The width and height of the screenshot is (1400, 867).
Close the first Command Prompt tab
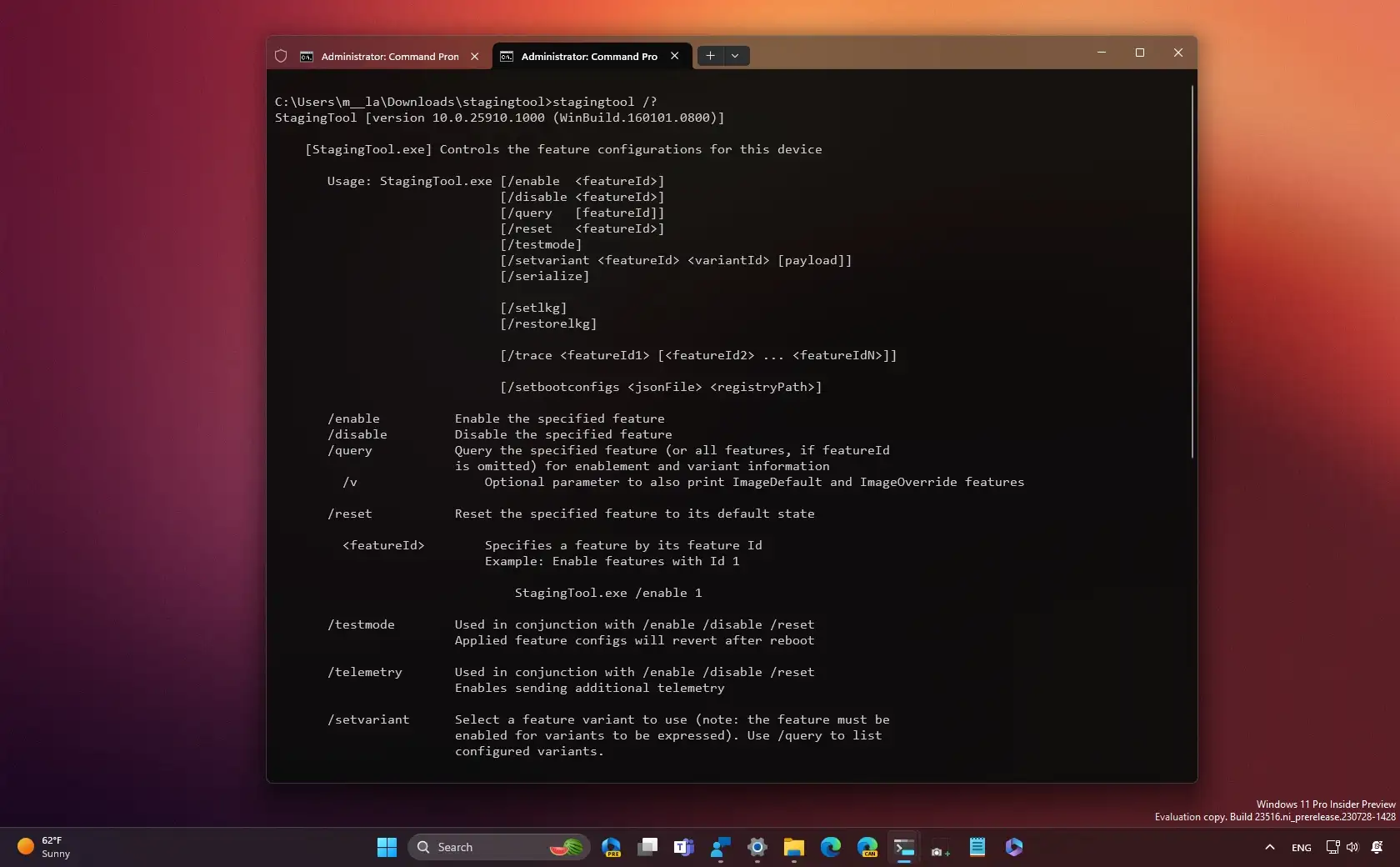click(475, 57)
